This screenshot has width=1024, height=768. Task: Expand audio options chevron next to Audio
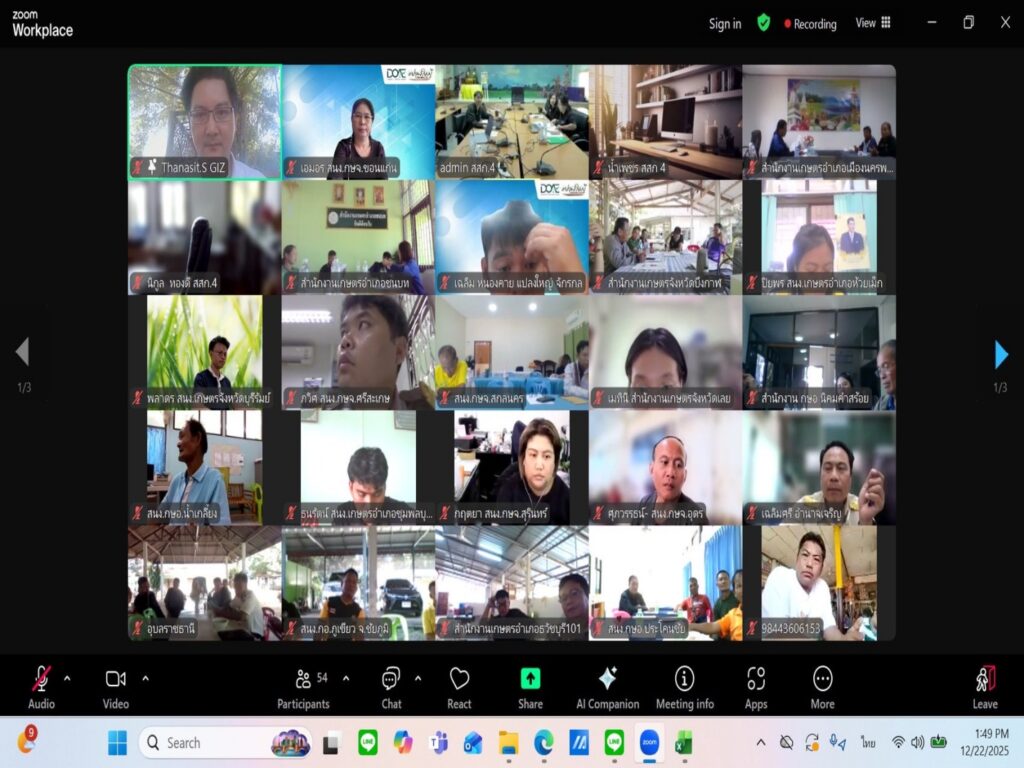point(67,678)
